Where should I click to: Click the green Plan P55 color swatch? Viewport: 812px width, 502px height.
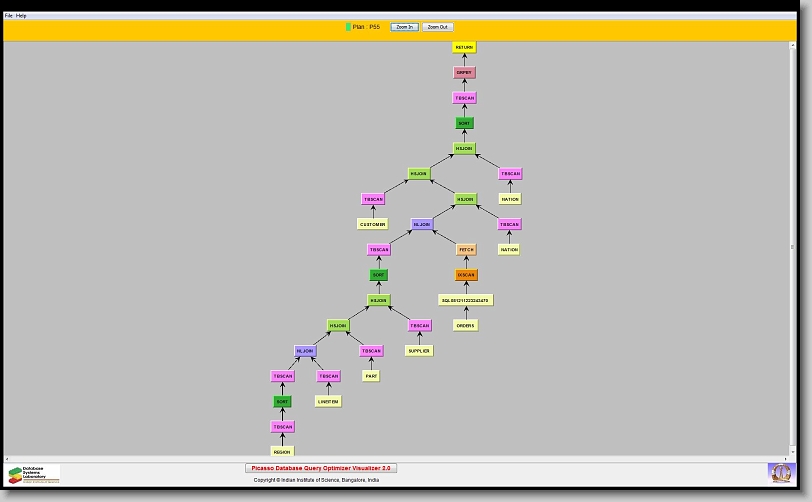tap(348, 27)
